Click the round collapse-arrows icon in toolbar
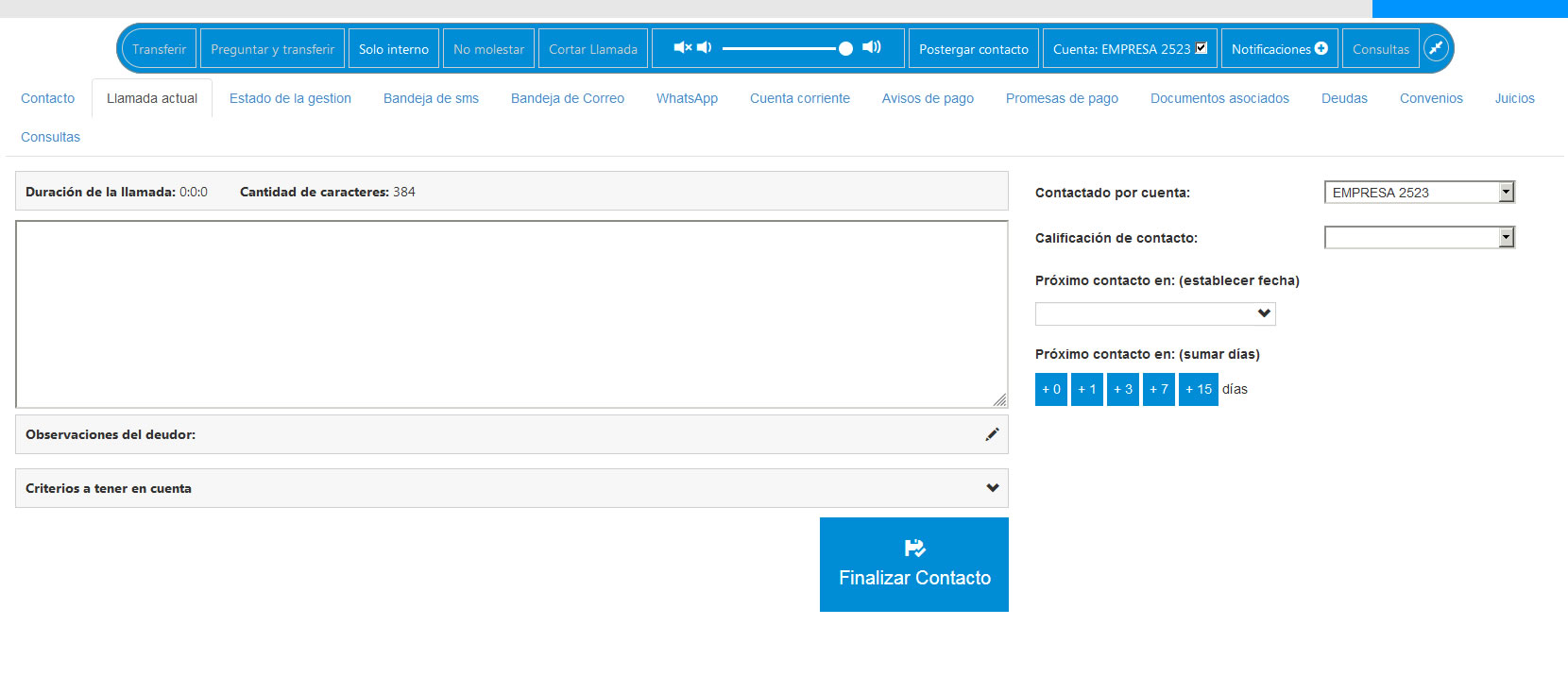 (x=1436, y=48)
